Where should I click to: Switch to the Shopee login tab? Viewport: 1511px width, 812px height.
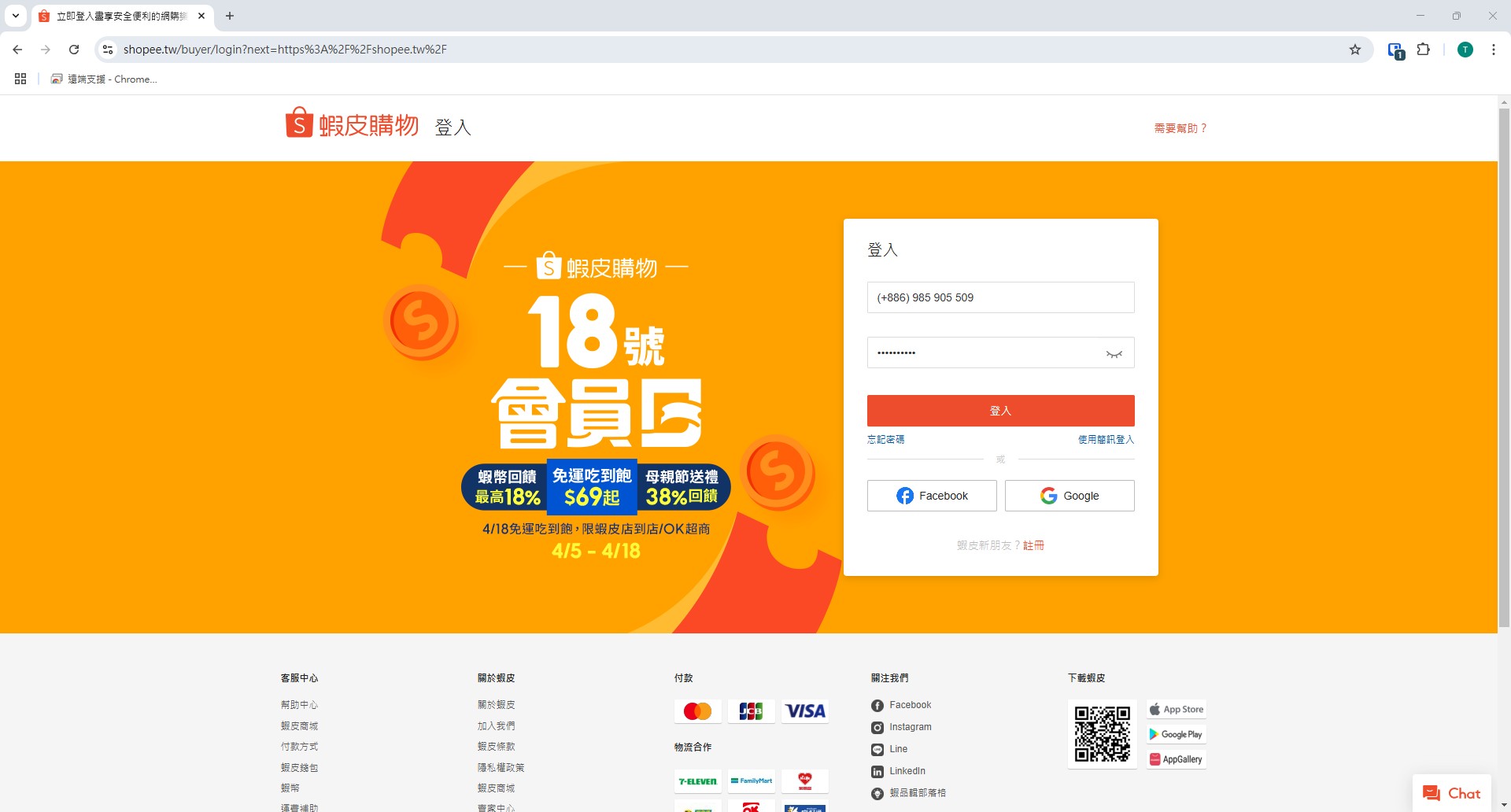[118, 16]
